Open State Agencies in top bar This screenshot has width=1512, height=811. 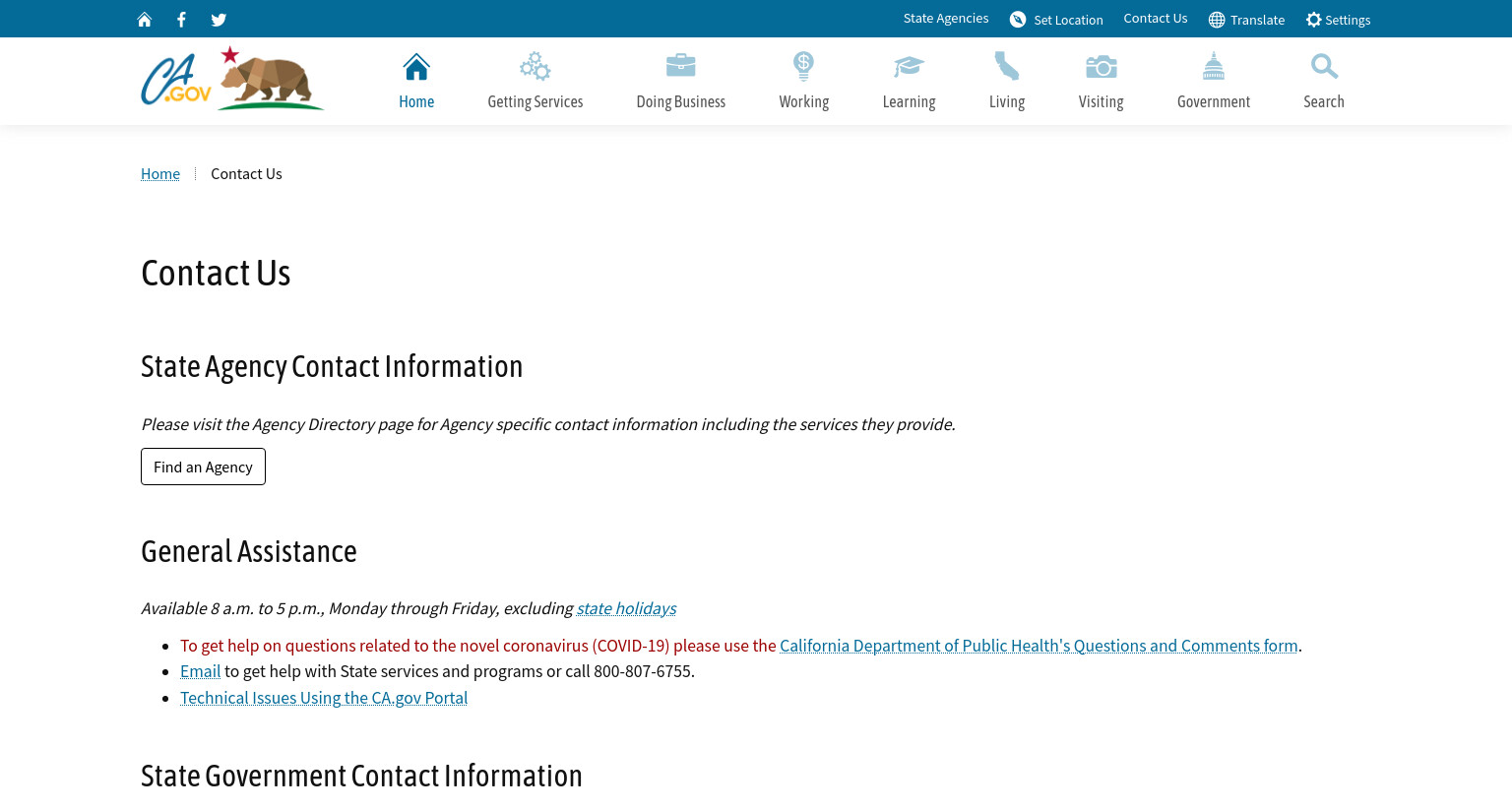pos(946,19)
